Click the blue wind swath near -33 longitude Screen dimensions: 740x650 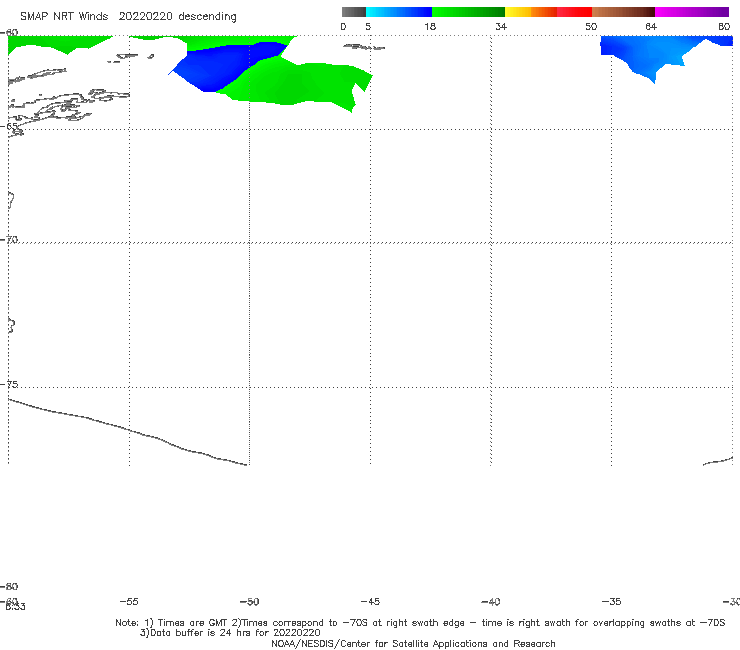656,53
